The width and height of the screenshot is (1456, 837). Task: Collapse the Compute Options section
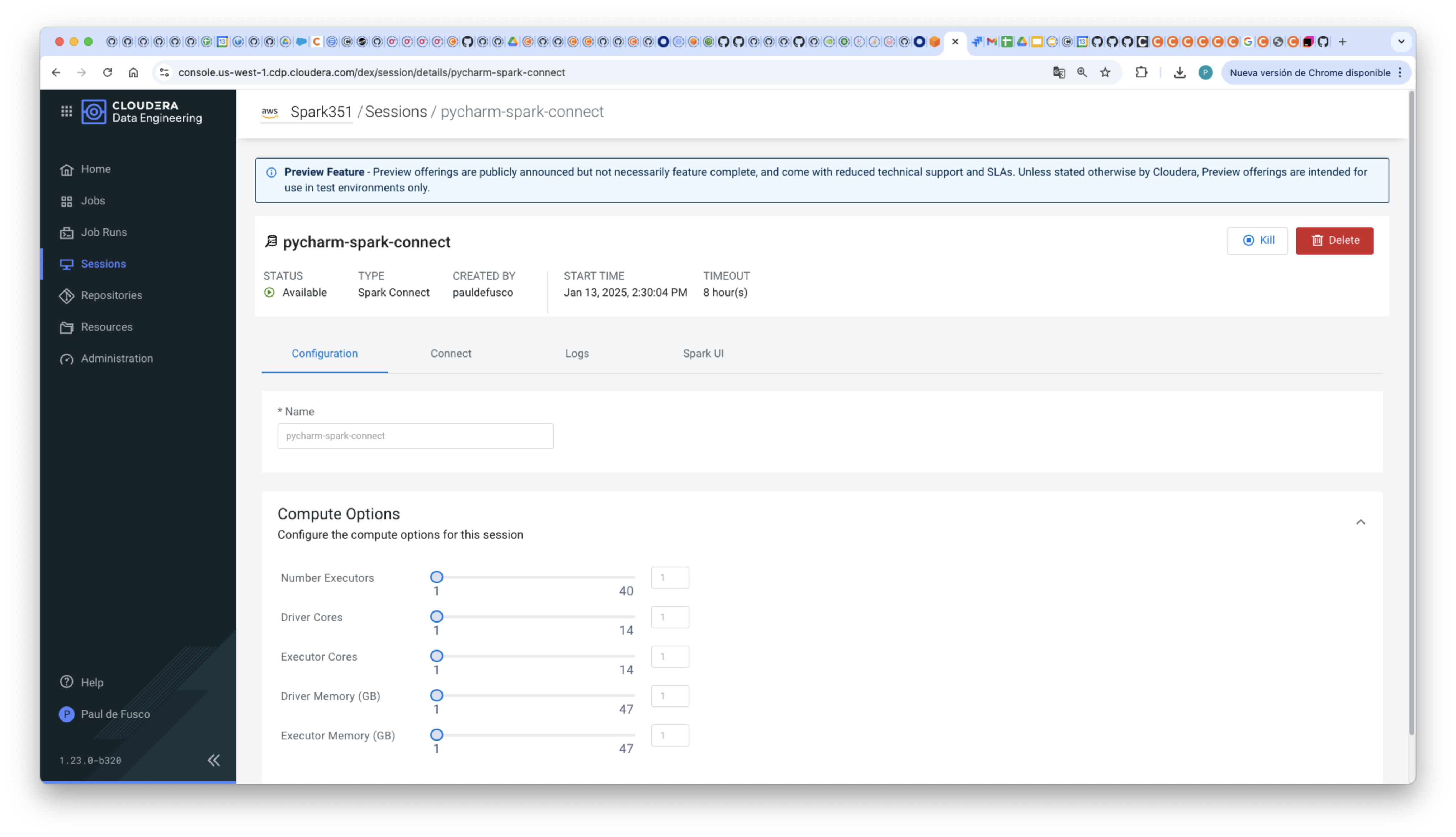click(x=1361, y=521)
